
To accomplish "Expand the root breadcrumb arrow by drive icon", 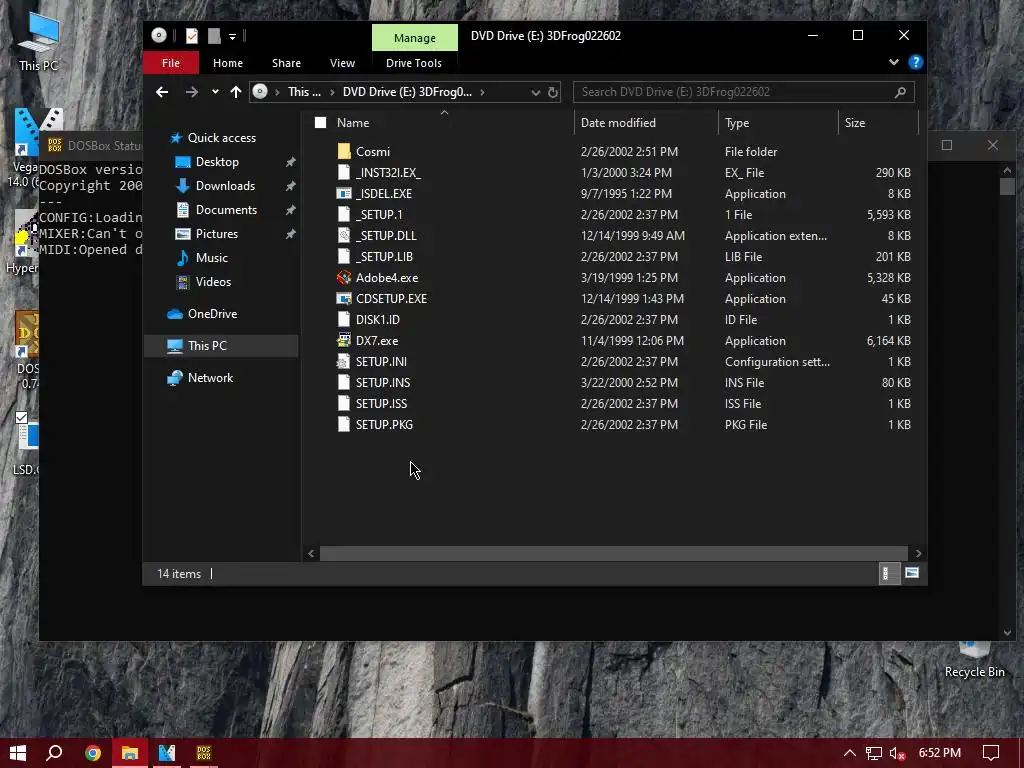I will (x=277, y=92).
